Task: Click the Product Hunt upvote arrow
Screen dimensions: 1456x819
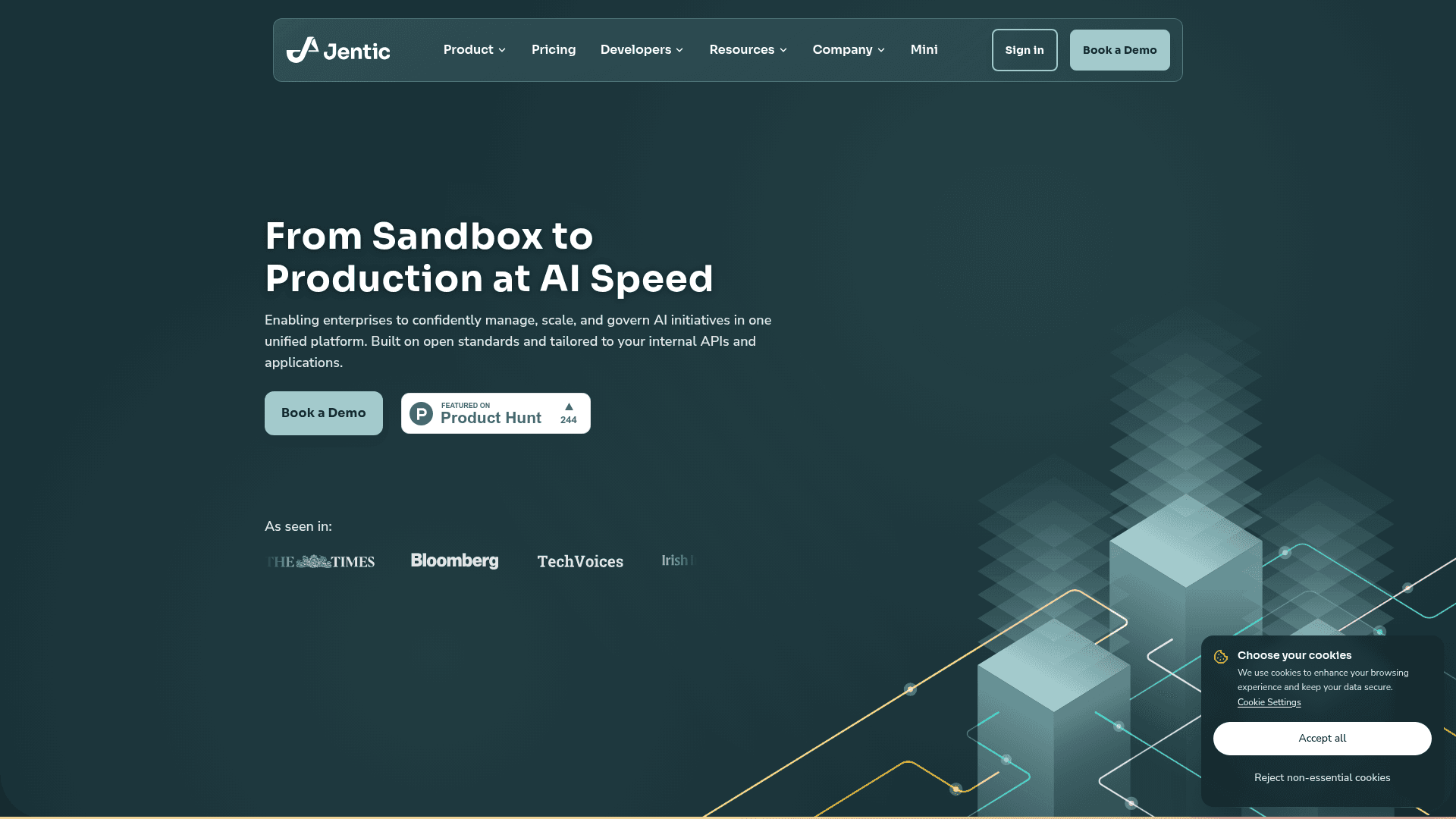Action: (x=569, y=407)
